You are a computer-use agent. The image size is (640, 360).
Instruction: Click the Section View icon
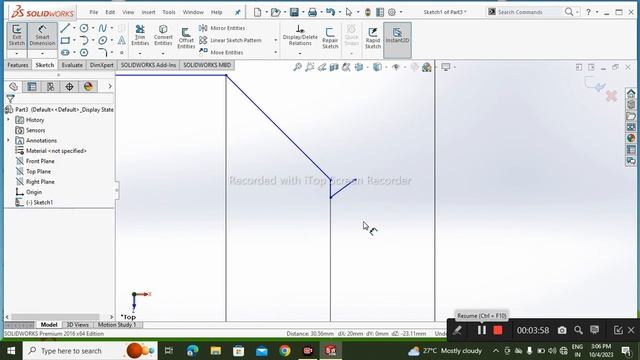point(334,67)
